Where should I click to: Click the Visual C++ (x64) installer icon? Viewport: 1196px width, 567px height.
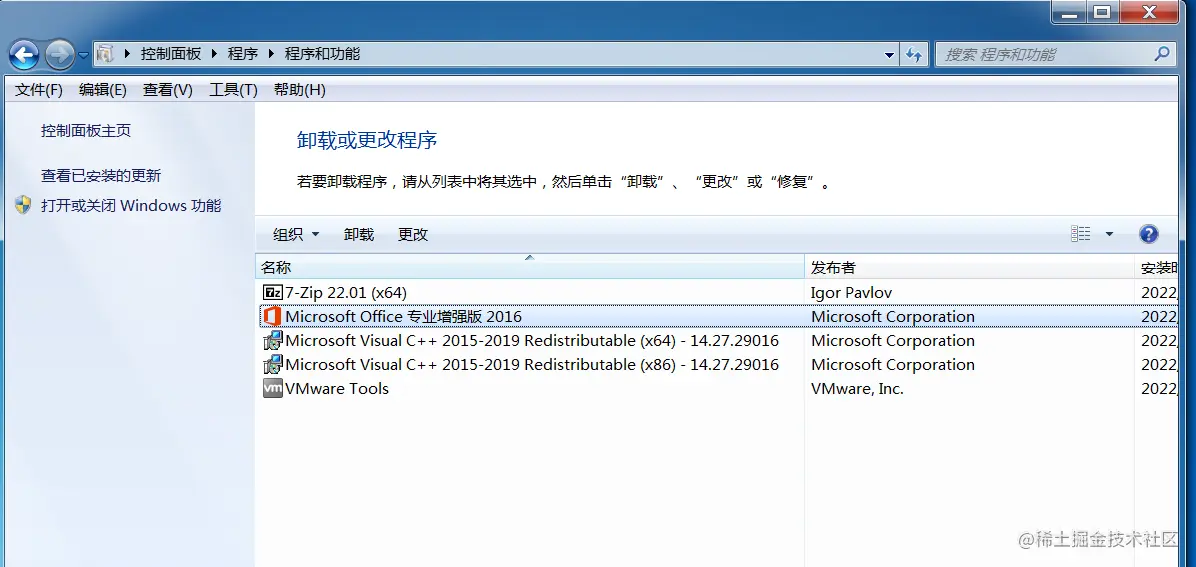coord(272,340)
